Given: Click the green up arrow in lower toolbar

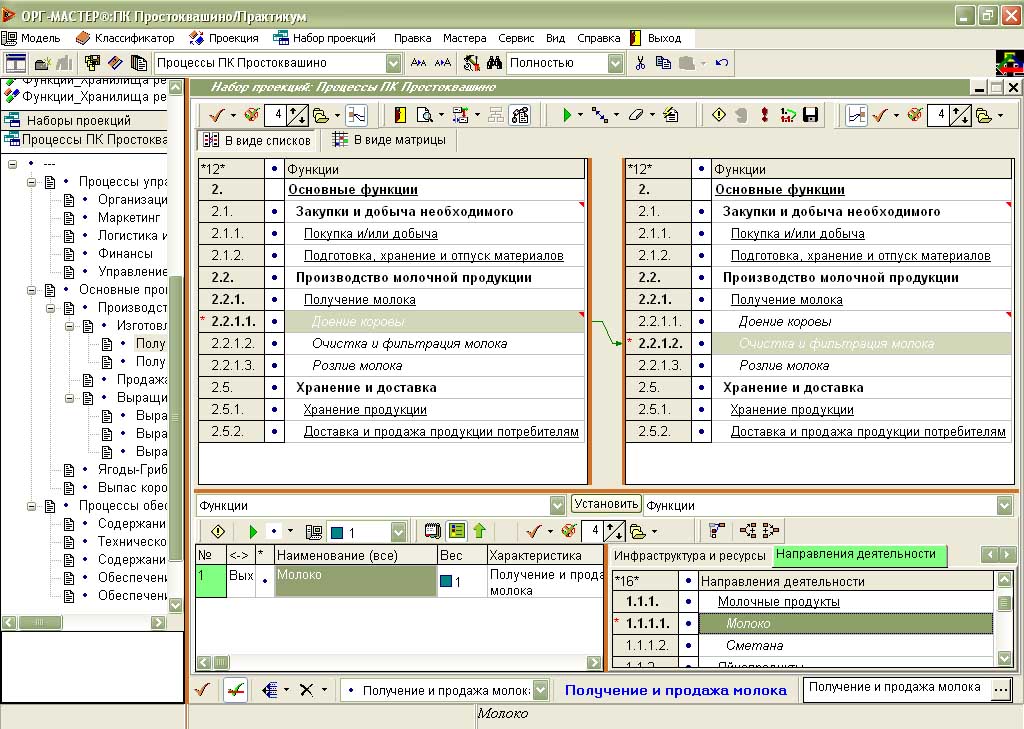Looking at the screenshot, I should pyautogui.click(x=480, y=531).
